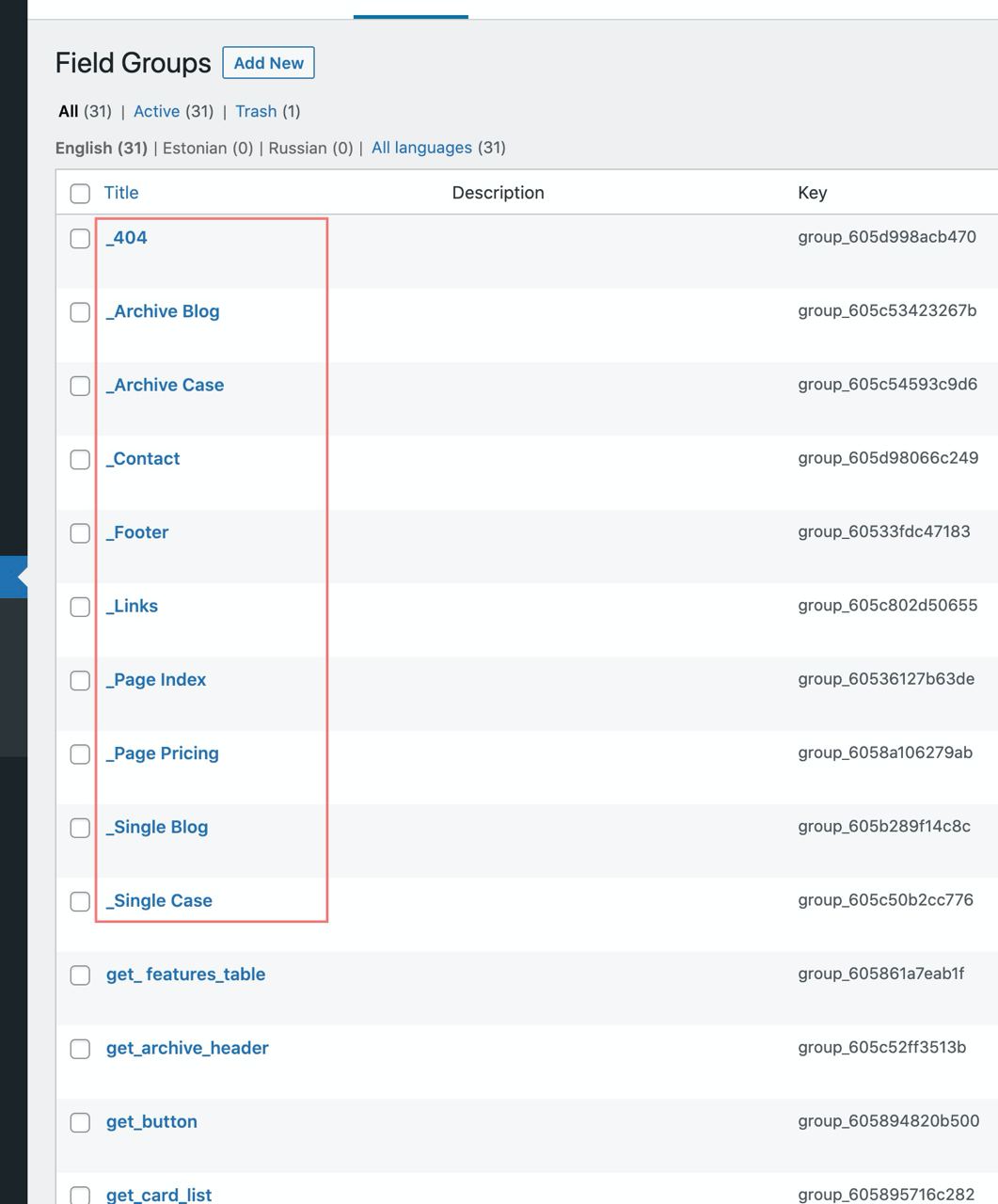Open the get_ features_table field group
Image resolution: width=998 pixels, height=1204 pixels.
(186, 974)
